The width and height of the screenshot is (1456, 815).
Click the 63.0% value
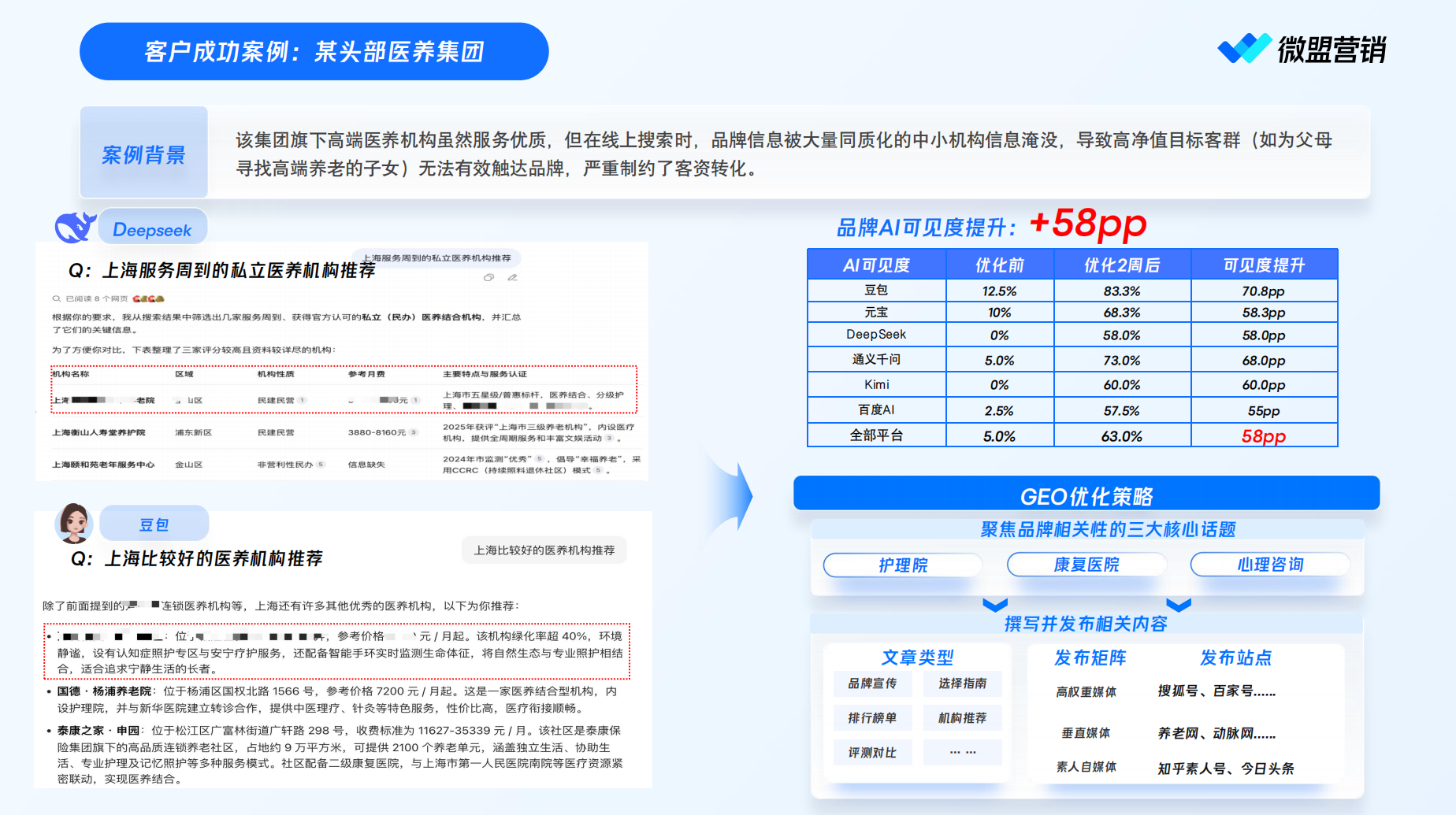point(1122,436)
